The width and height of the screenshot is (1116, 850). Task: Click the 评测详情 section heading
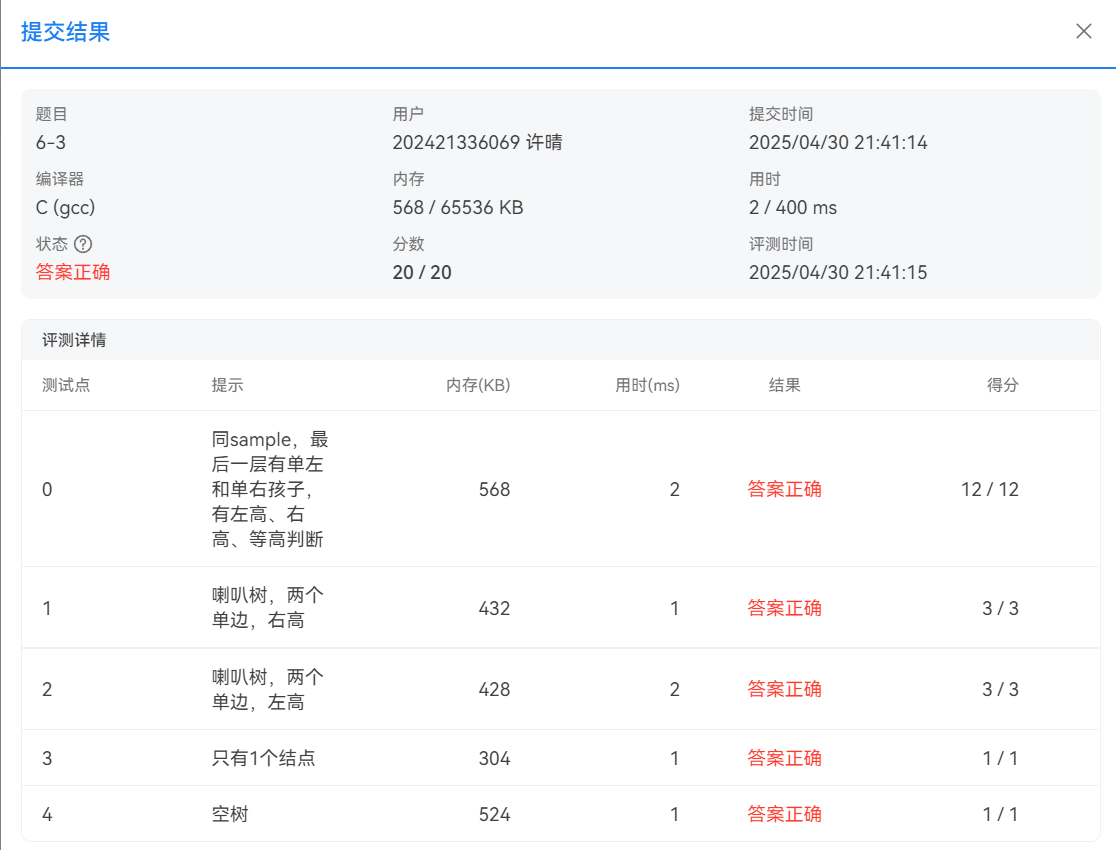pos(74,340)
